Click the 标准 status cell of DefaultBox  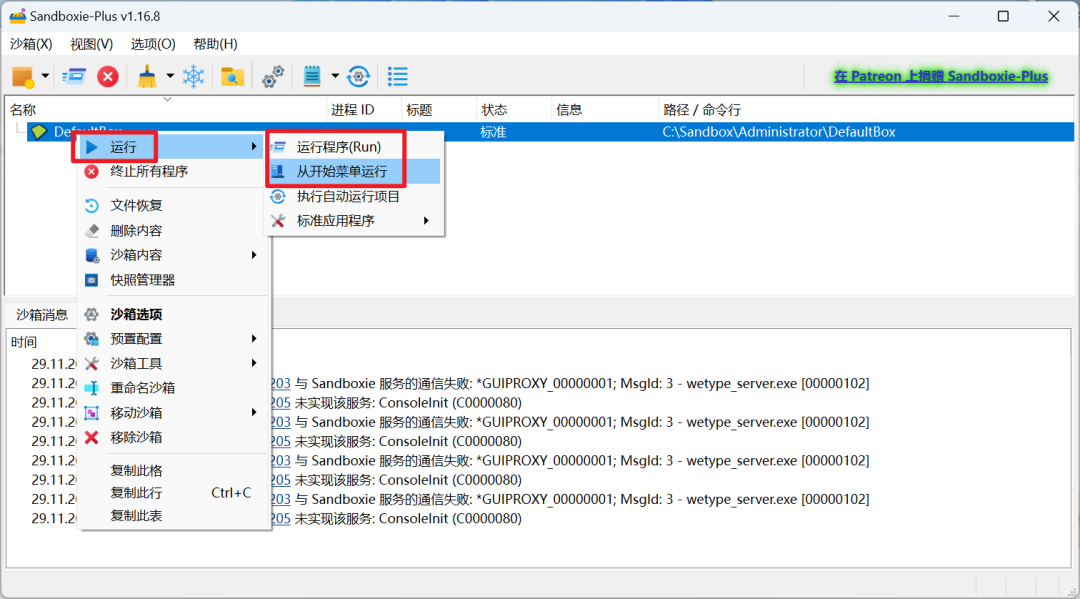point(493,132)
